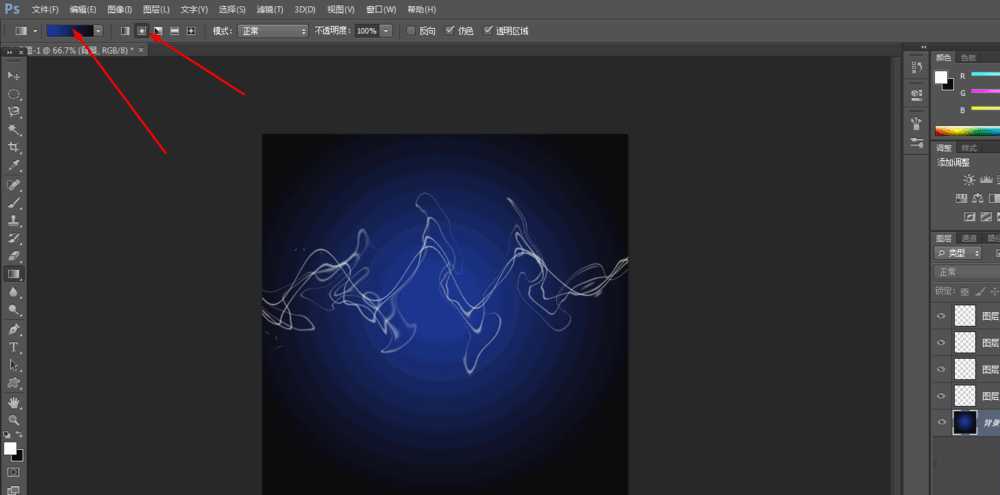The image size is (1000, 495).
Task: Choose the reflected gradient style
Action: 174,31
